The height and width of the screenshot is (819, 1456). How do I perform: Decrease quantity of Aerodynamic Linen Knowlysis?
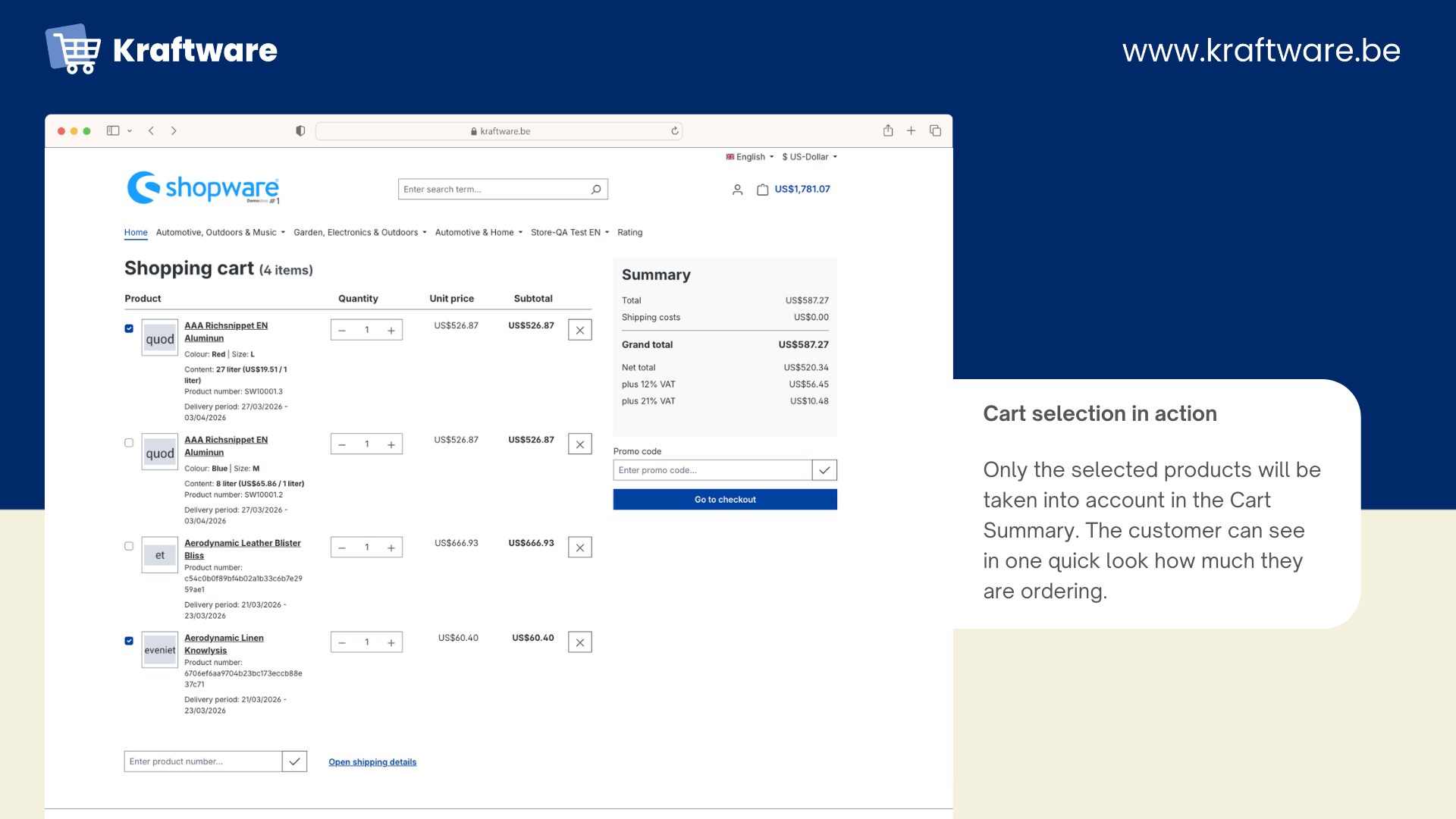tap(342, 642)
